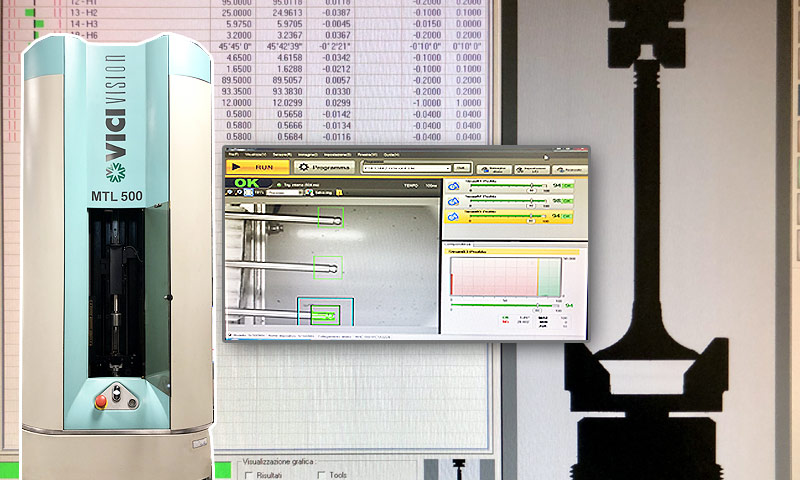800x480 pixels.
Task: Select the cyan-bordered detection box in camera view
Action: tap(324, 313)
